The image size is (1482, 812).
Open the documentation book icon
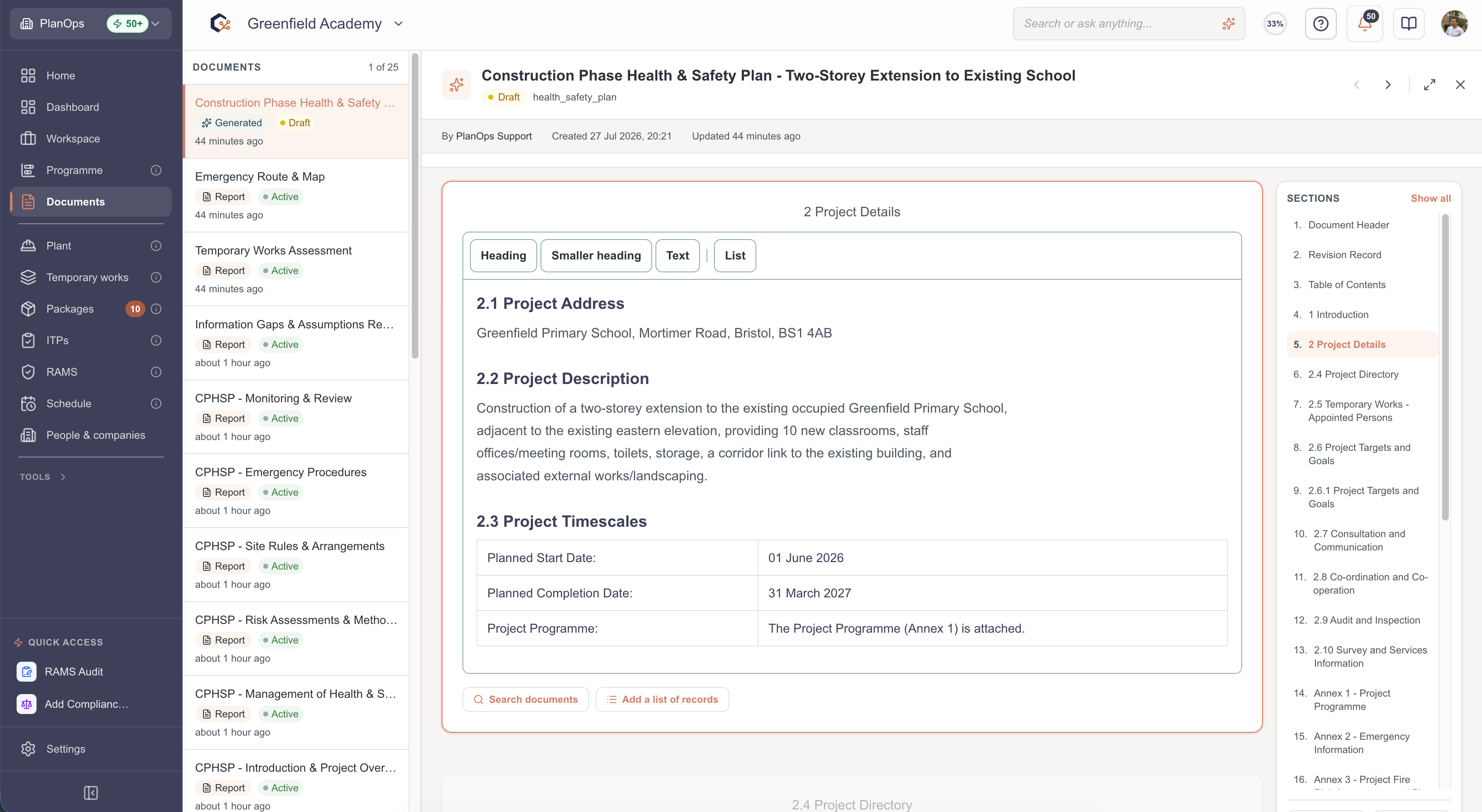1409,24
